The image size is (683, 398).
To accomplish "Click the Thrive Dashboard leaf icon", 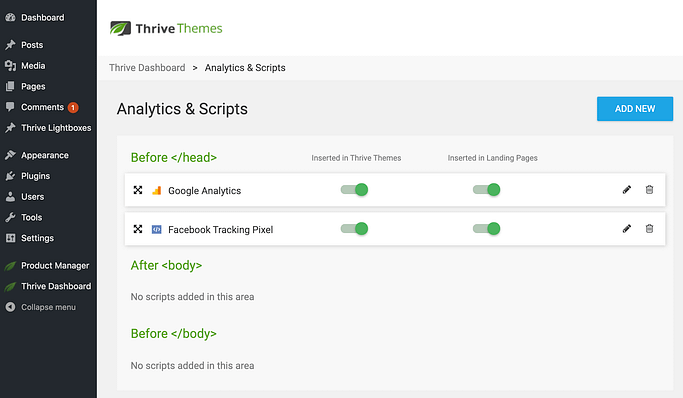I will [10, 286].
